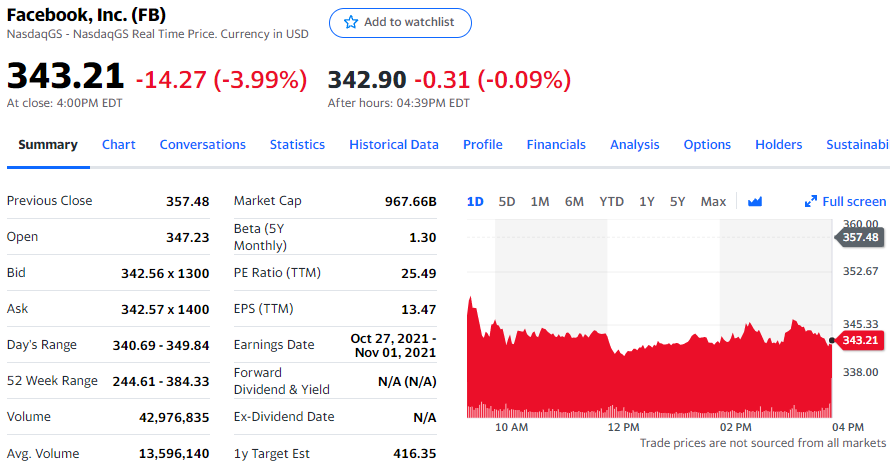Click the Market Cap label
This screenshot has width=890, height=466.
pyautogui.click(x=268, y=201)
